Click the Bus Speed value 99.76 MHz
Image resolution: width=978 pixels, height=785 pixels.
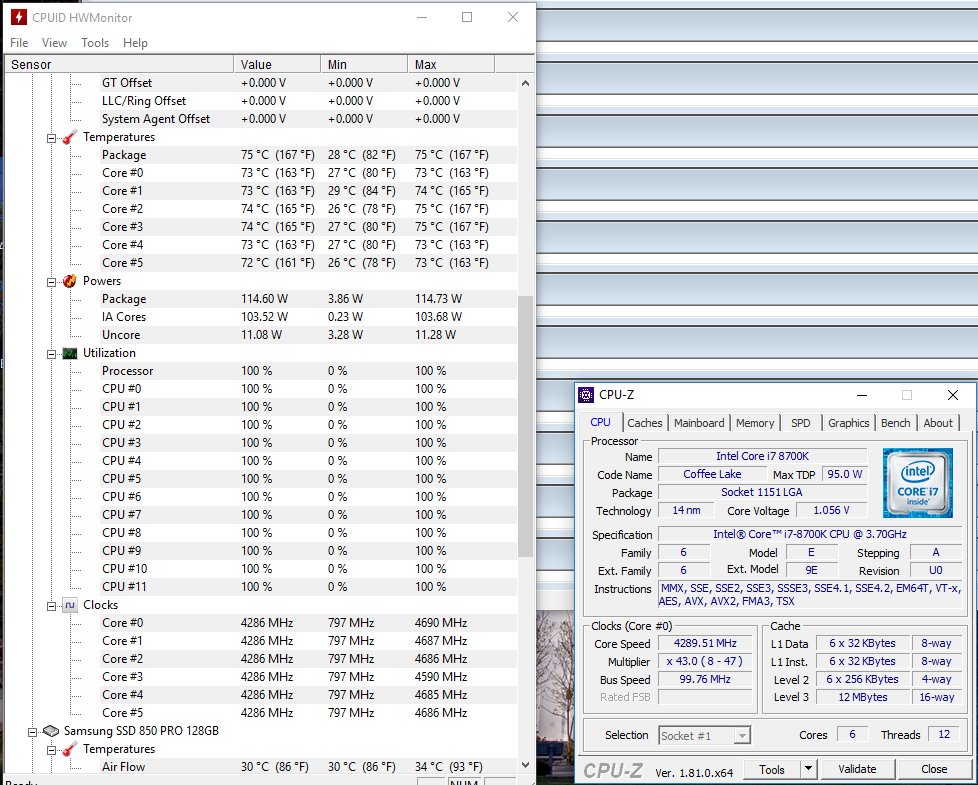(705, 680)
